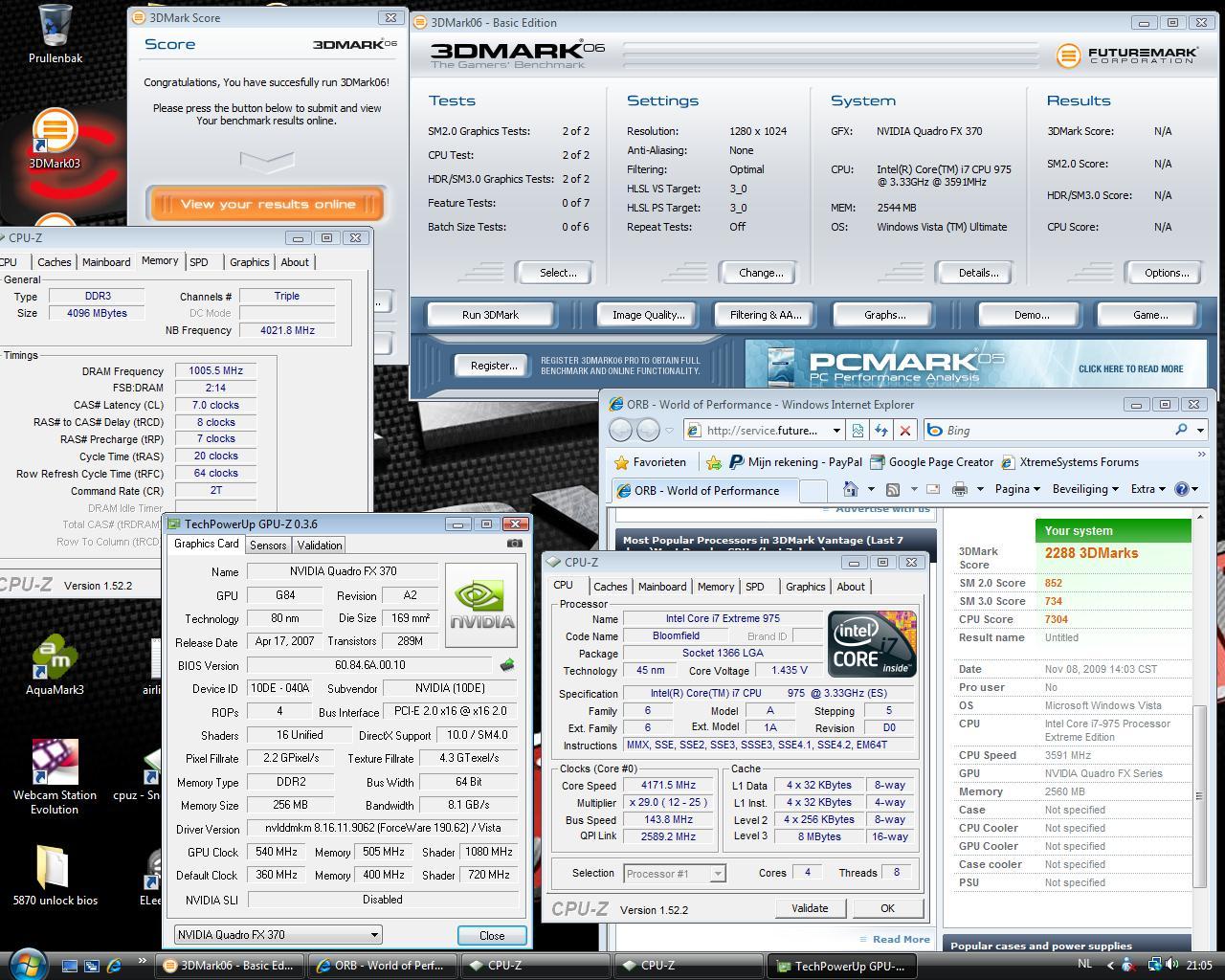Click the PCMark05 advertisement banner
Image resolution: width=1225 pixels, height=980 pixels.
tap(975, 365)
